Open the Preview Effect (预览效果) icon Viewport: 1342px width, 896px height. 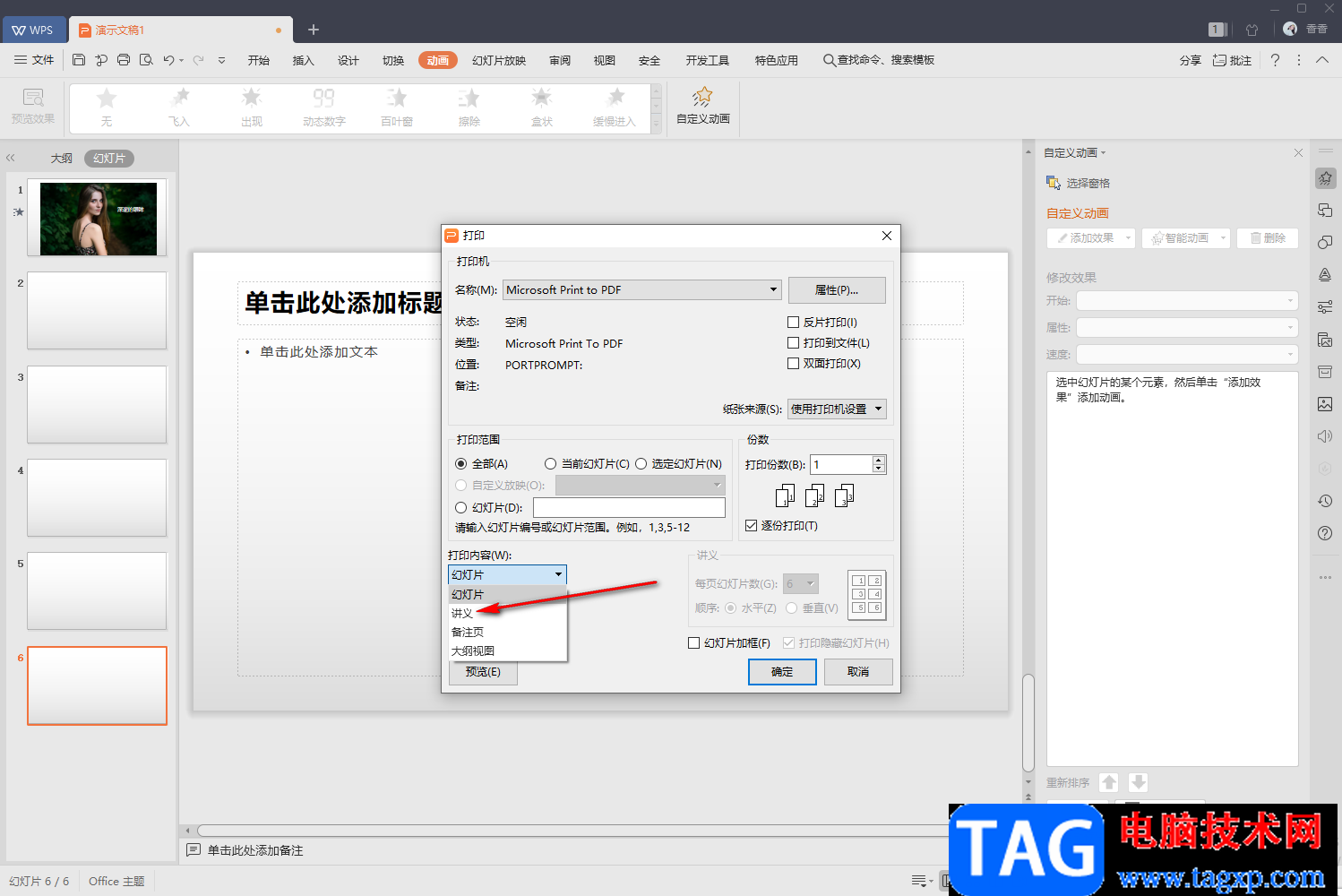(x=33, y=107)
